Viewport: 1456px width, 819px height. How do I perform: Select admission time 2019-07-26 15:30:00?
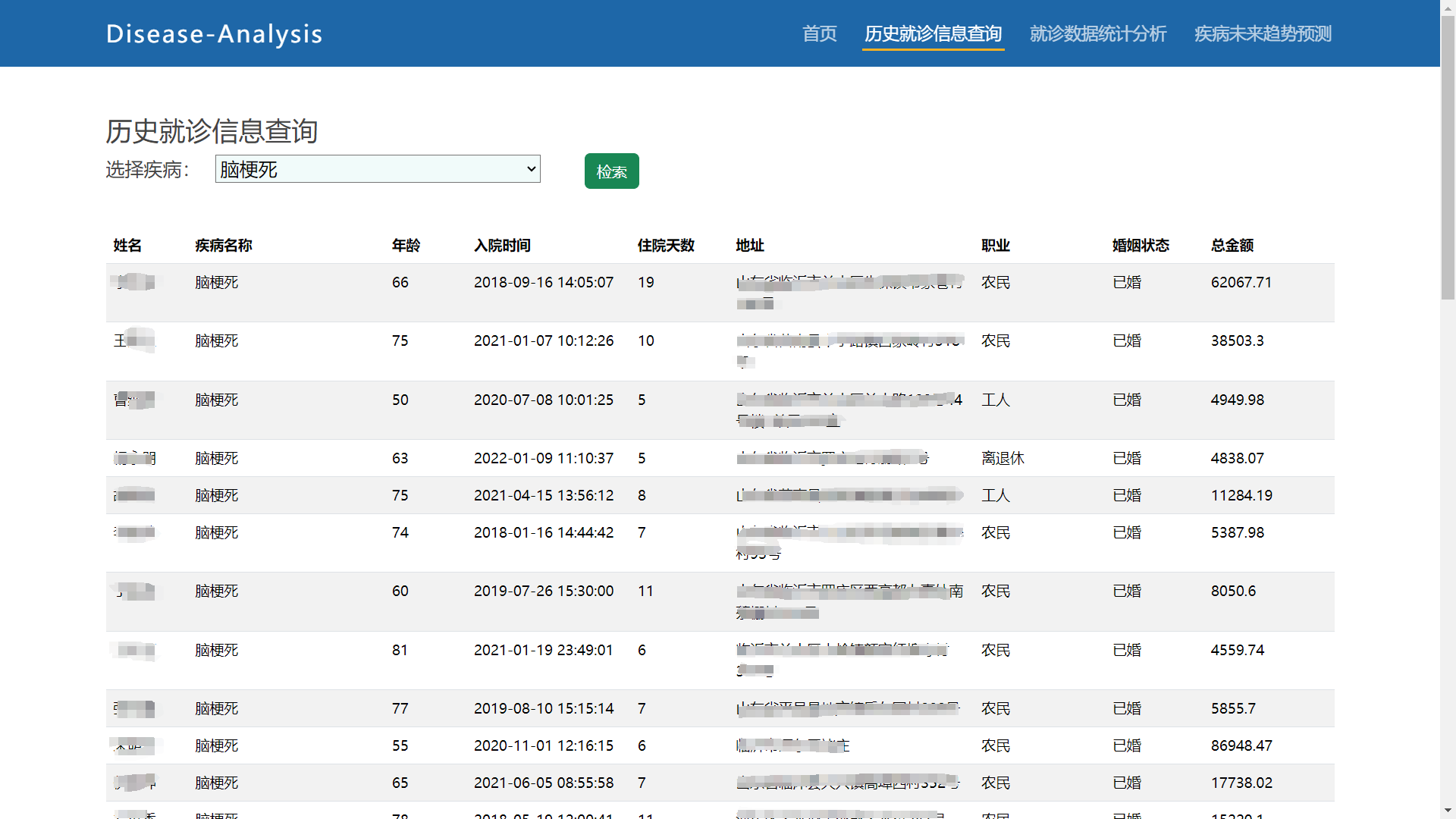[x=544, y=591]
